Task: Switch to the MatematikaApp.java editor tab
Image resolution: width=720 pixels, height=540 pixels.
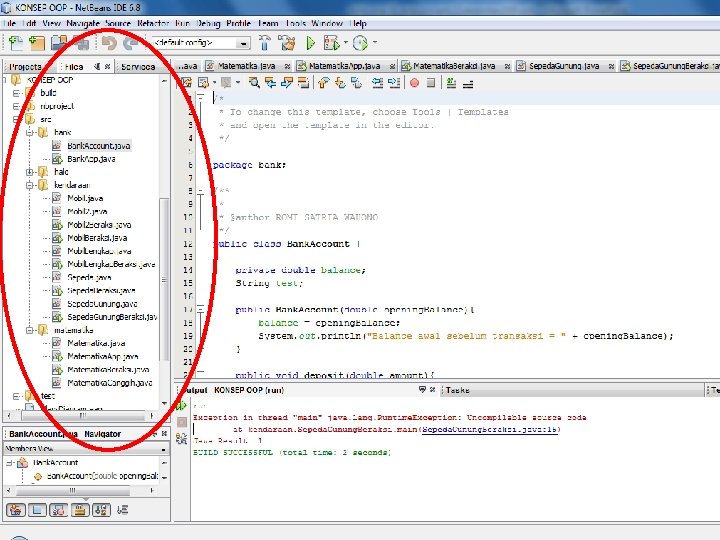Action: (344, 66)
